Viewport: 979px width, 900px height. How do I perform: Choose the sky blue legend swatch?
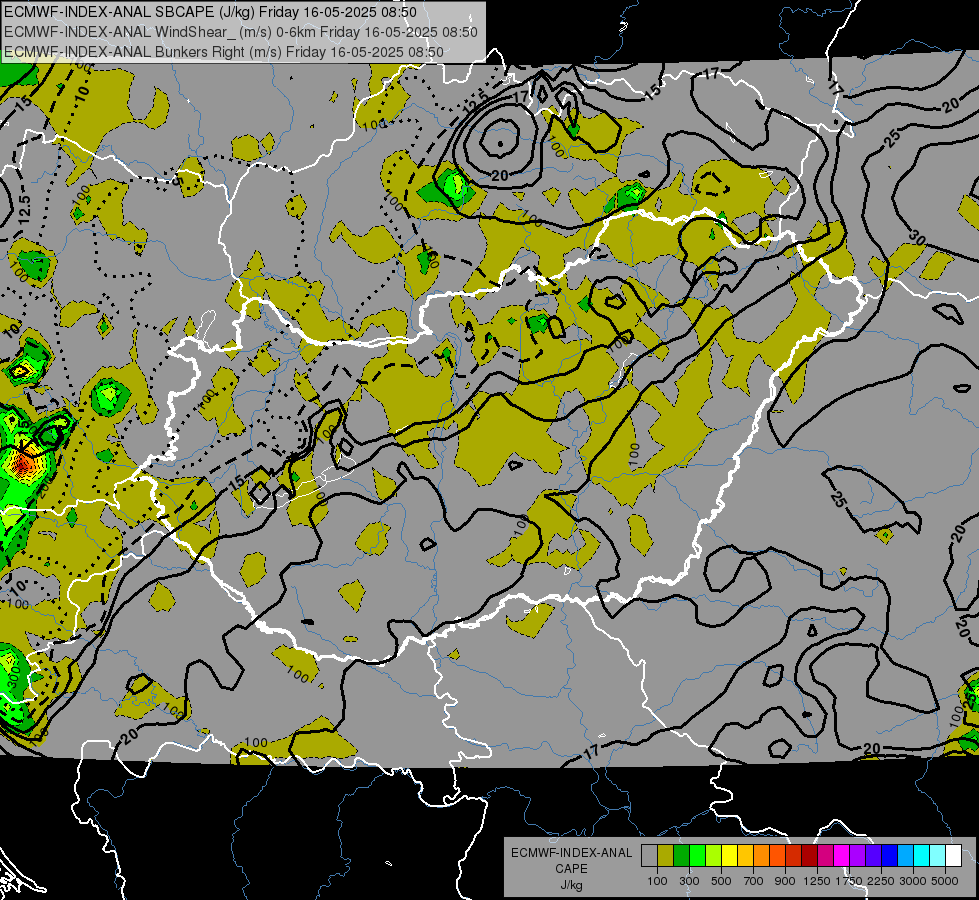coord(906,855)
